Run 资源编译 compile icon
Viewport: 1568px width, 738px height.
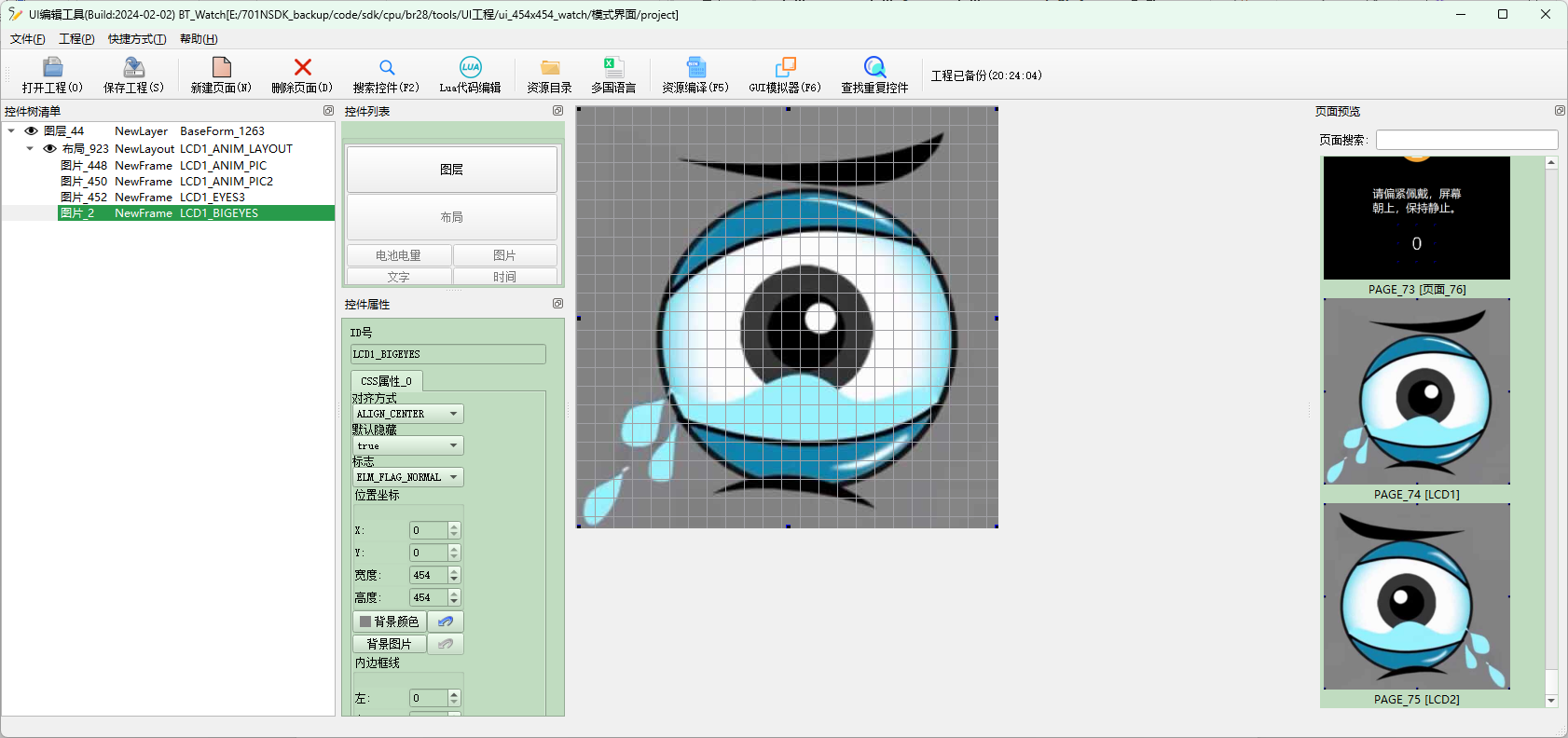point(695,75)
